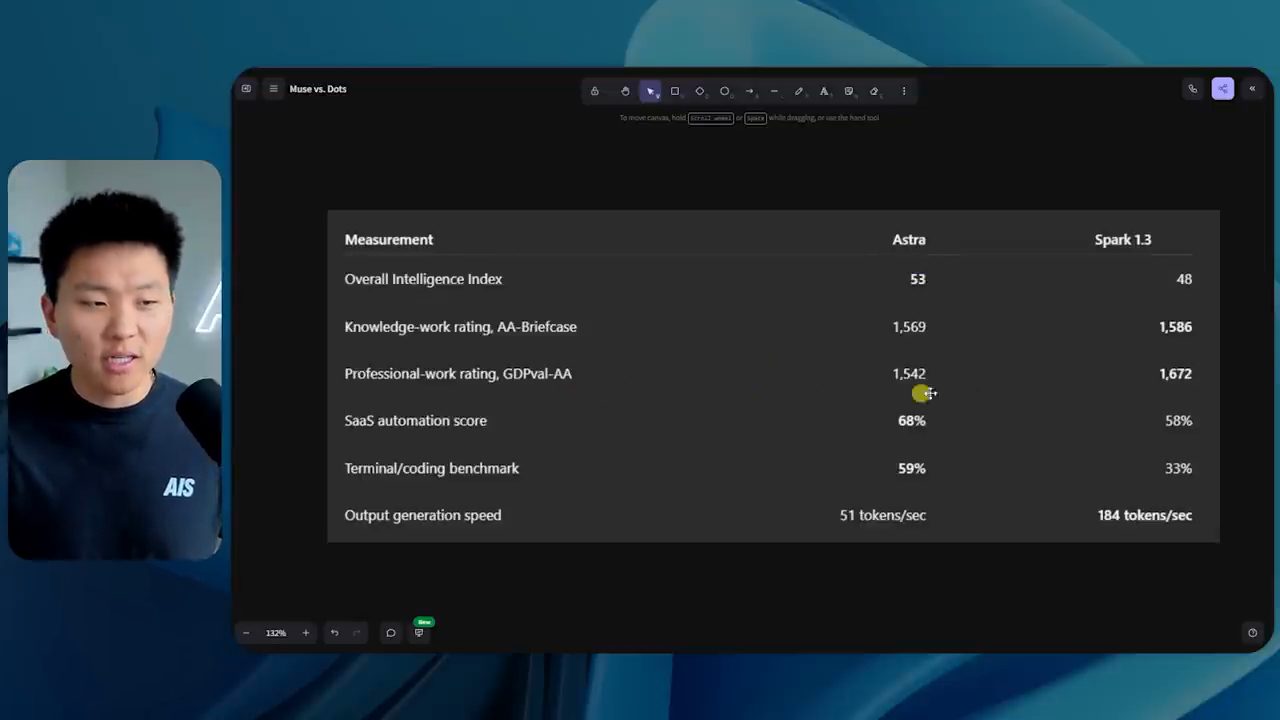Click the 1,672 Spark rating value
This screenshot has width=1280, height=720.
coord(1176,374)
